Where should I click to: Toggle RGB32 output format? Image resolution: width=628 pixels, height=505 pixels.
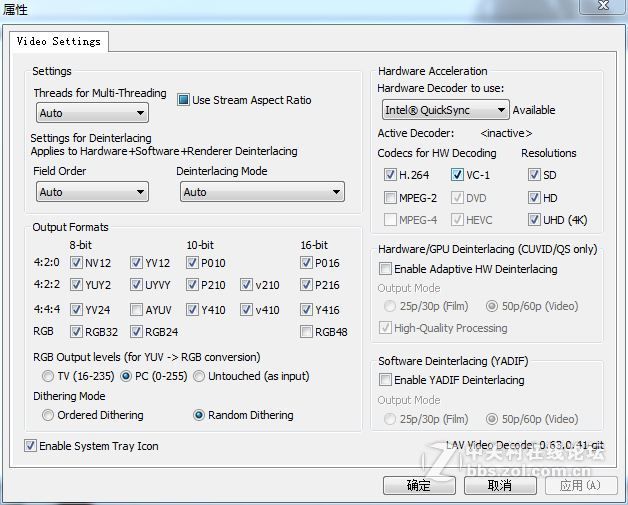point(76,332)
